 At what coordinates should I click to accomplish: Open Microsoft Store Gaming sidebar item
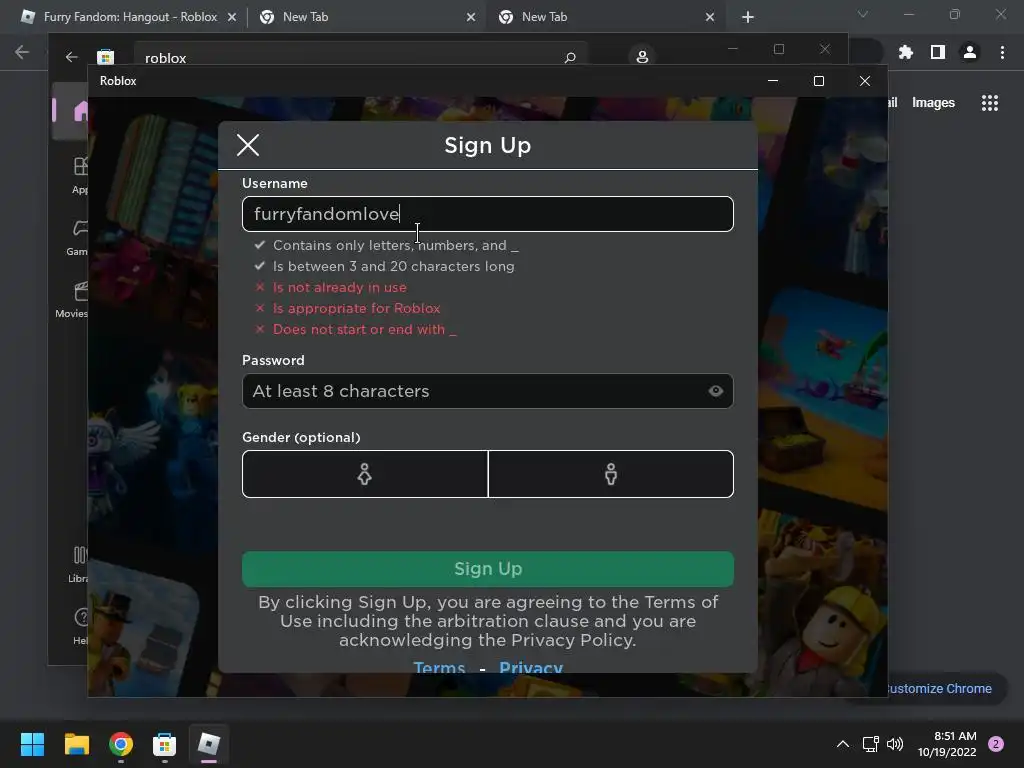pyautogui.click(x=78, y=238)
